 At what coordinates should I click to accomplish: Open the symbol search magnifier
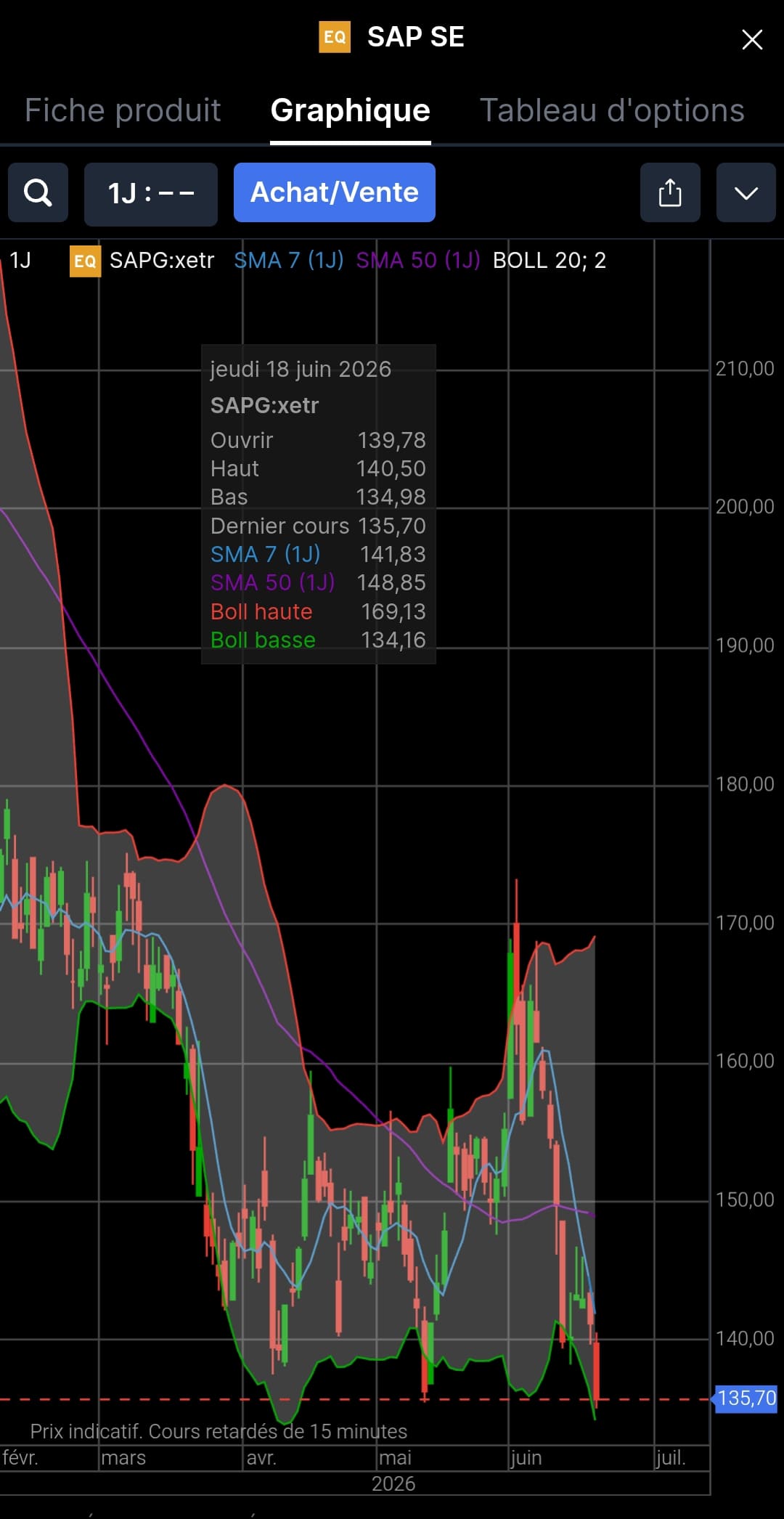tap(38, 192)
